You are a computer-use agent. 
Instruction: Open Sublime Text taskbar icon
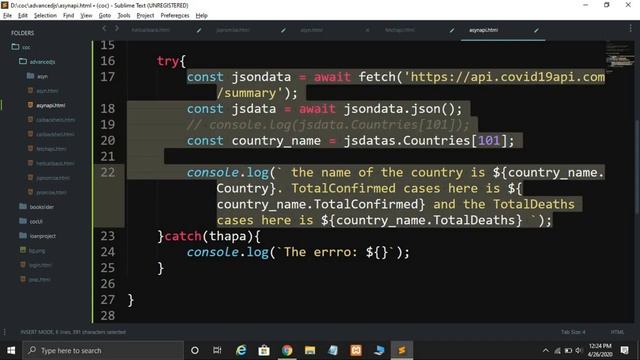402,351
